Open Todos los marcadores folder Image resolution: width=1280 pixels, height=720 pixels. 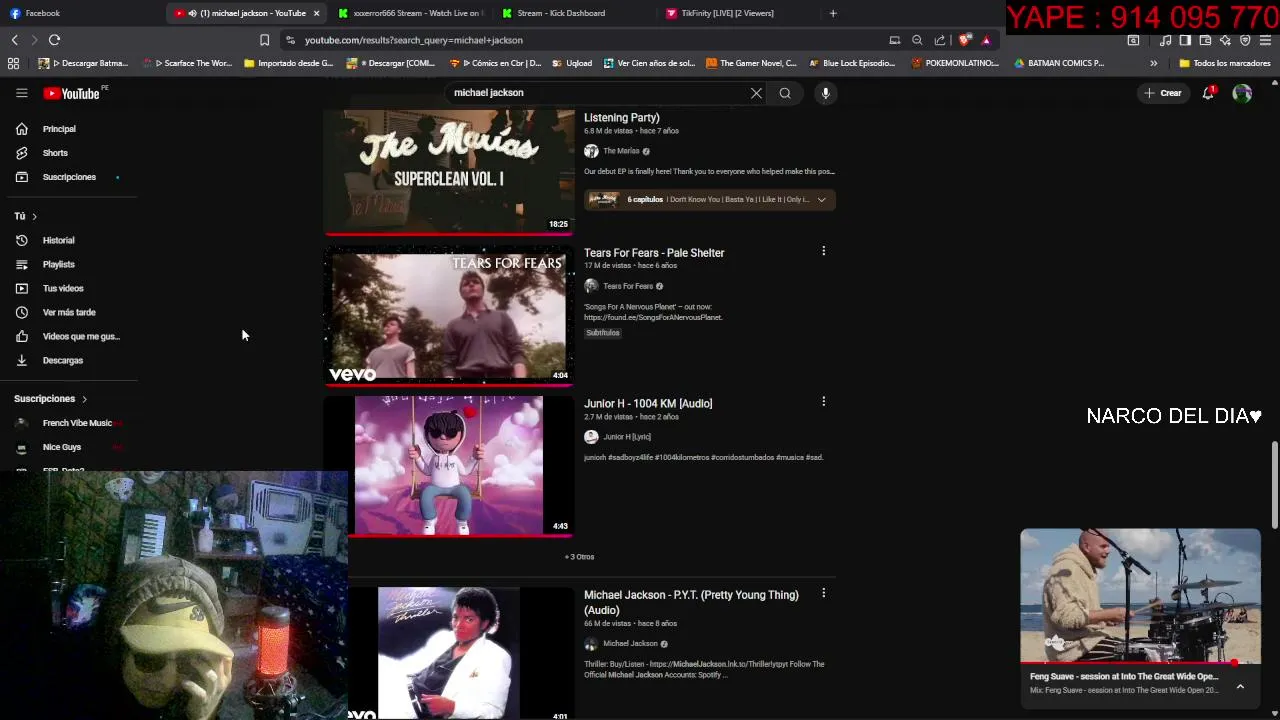point(1224,63)
